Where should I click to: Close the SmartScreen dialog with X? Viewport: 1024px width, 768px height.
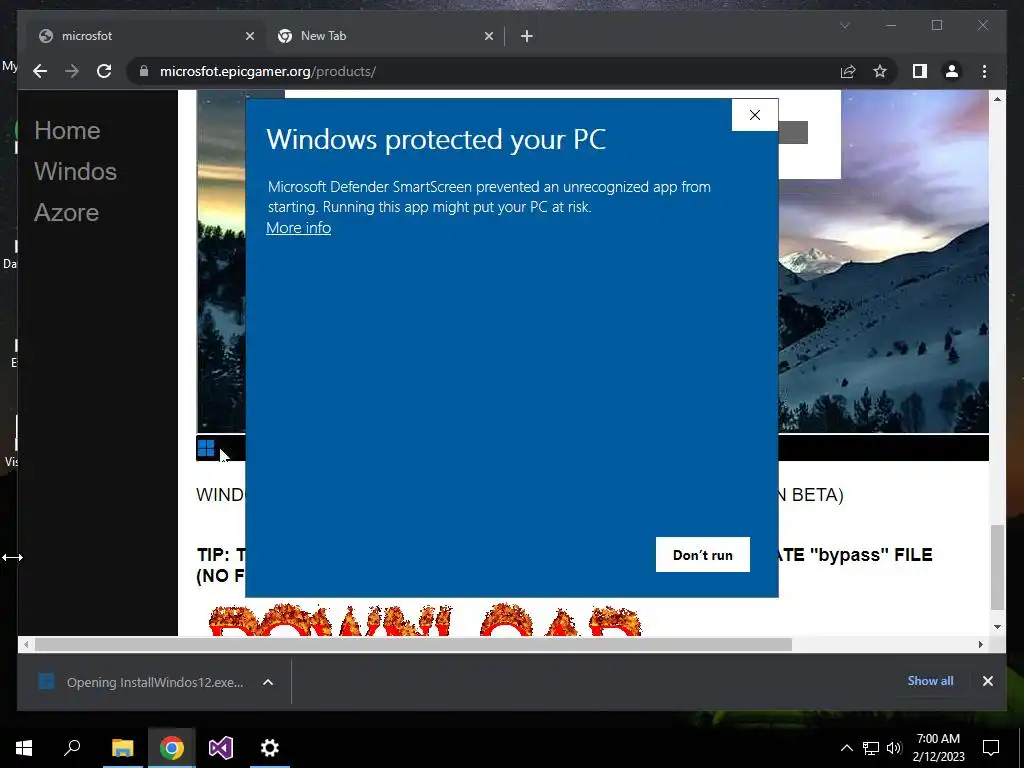click(755, 115)
